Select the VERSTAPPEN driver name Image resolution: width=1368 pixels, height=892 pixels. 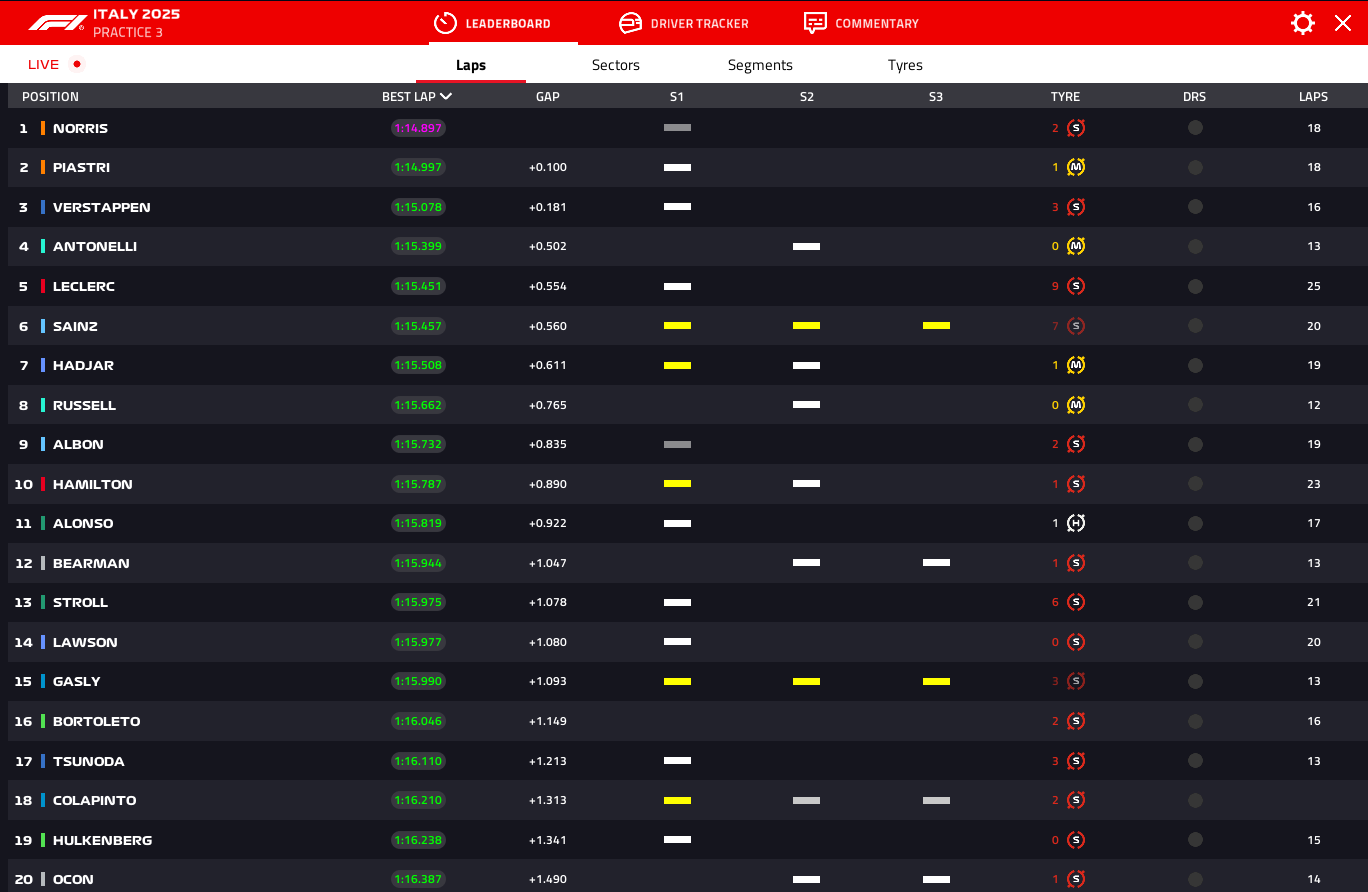point(102,207)
